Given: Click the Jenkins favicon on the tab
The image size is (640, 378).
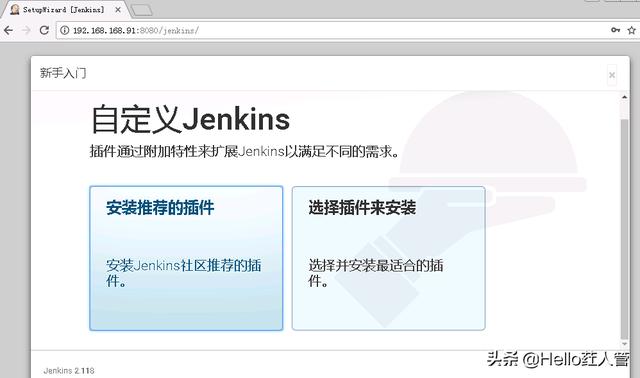Looking at the screenshot, I should 15,9.
